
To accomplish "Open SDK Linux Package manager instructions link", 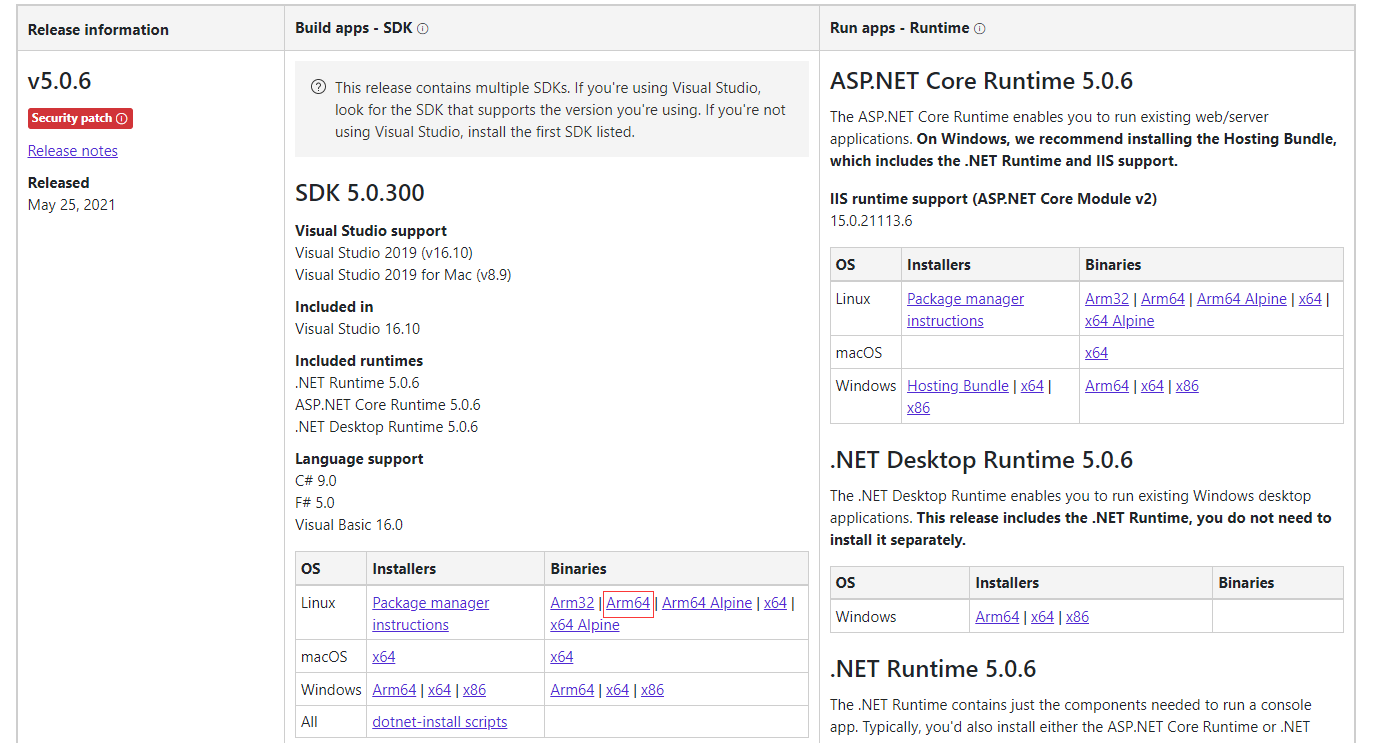I will click(x=431, y=614).
